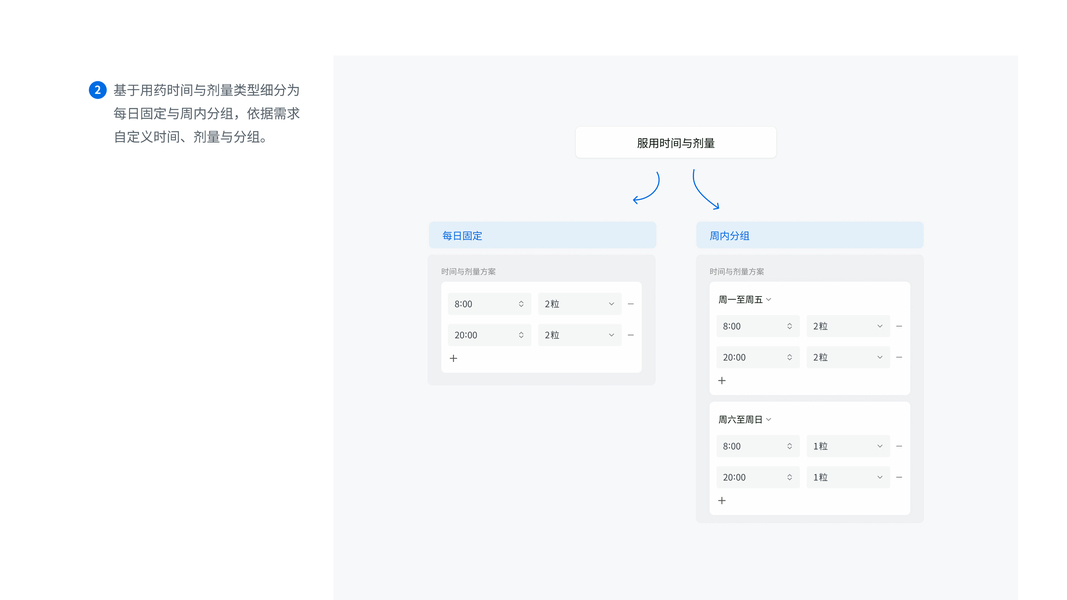
Task: Open 2粒 dropdown for 8:00 under 周一至周五
Action: point(848,327)
